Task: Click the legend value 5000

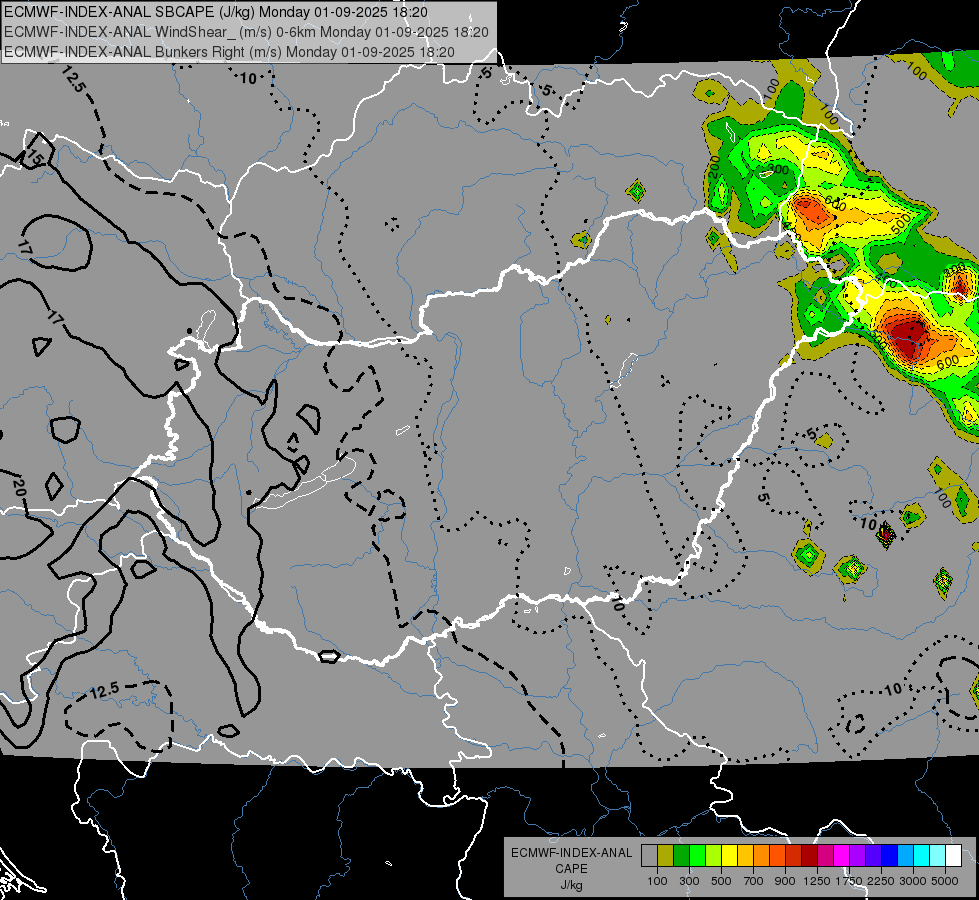Action: click(945, 881)
